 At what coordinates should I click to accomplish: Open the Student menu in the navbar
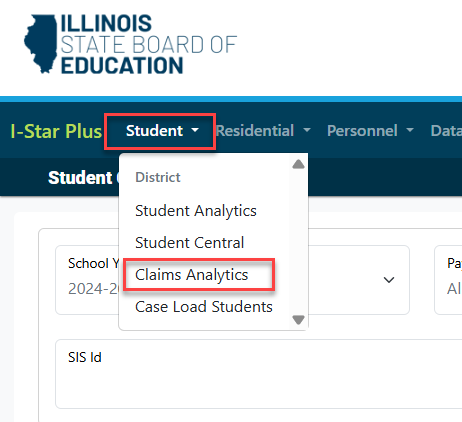(x=162, y=131)
